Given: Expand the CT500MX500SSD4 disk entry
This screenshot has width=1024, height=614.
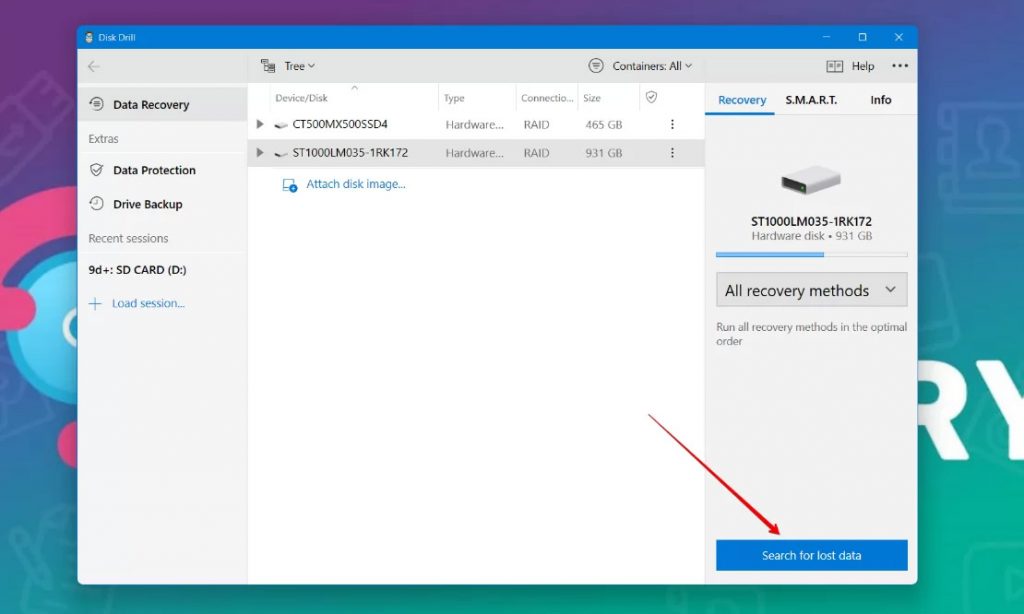Looking at the screenshot, I should (x=260, y=124).
